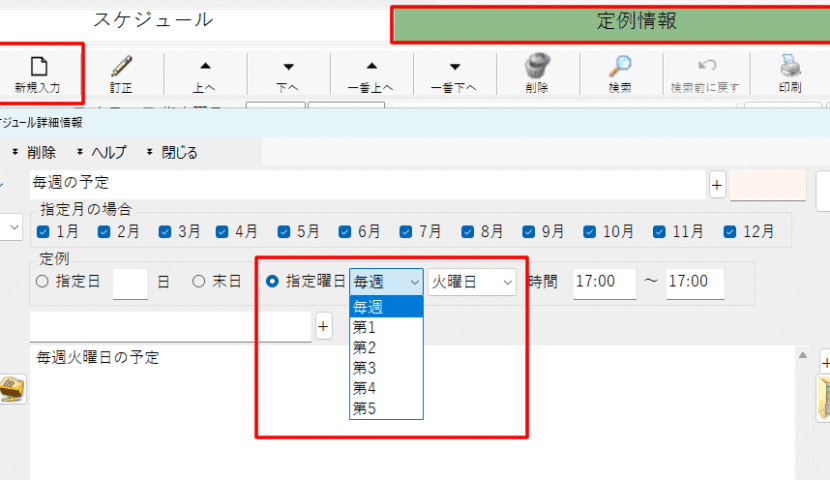Choose 第3 from the open dropdown list
The height and width of the screenshot is (480, 830).
pyautogui.click(x=363, y=367)
